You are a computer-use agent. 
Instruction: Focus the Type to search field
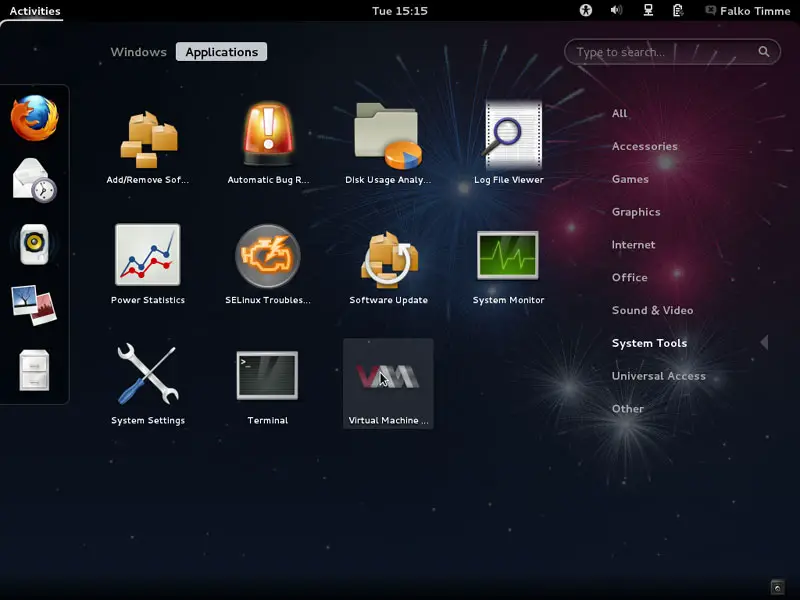tap(672, 52)
